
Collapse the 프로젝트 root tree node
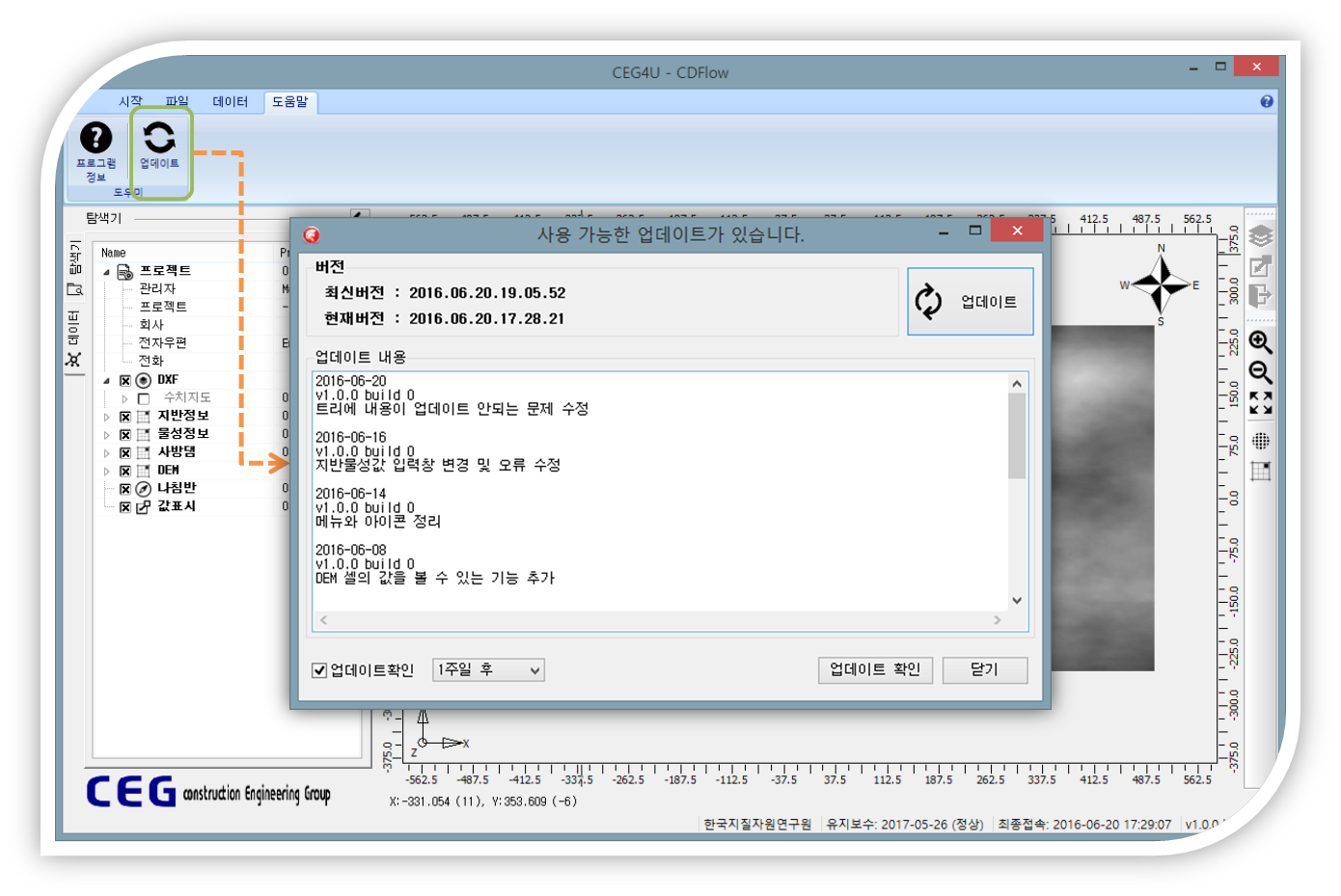tap(107, 272)
